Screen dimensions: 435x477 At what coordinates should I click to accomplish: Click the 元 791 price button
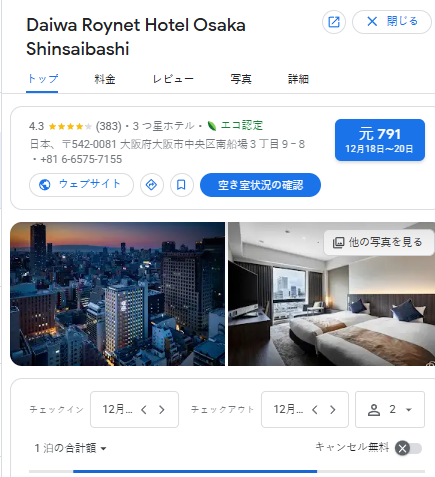[380, 140]
